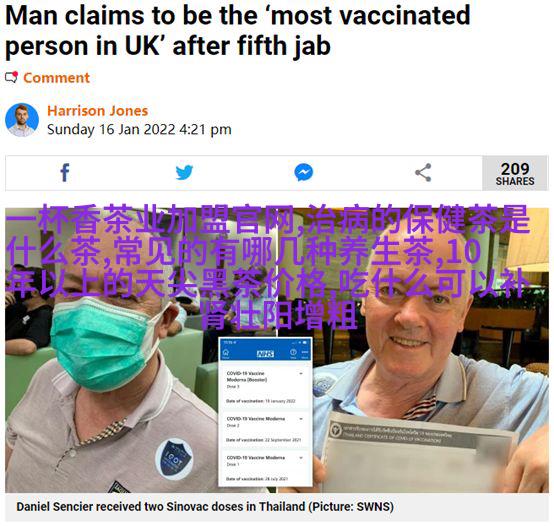Open the Daniel Sencier vaccination photo
Viewport: 554px width, 526px height.
(x=277, y=350)
